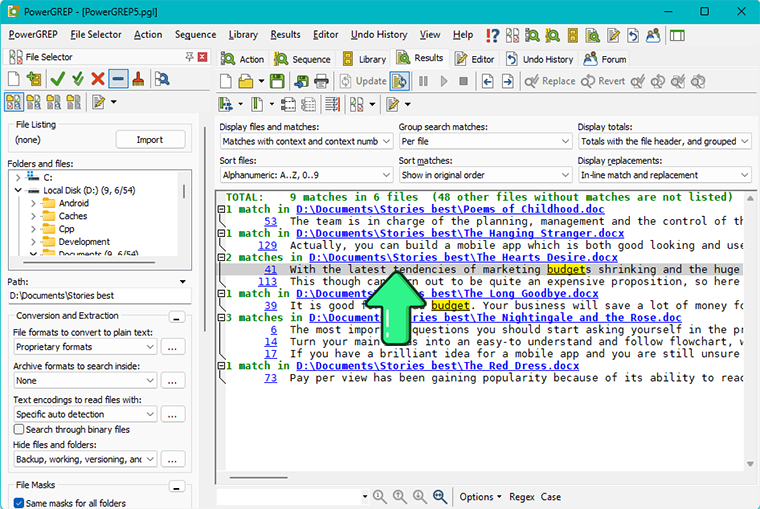
Task: Uncheck Same masks for all folders
Action: click(19, 503)
